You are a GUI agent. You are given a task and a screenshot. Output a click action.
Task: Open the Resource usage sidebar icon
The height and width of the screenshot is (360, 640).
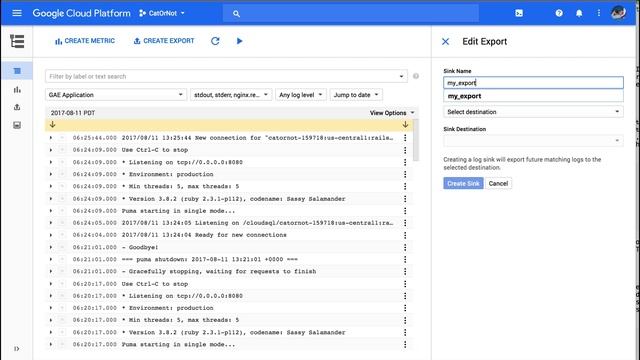[17, 125]
